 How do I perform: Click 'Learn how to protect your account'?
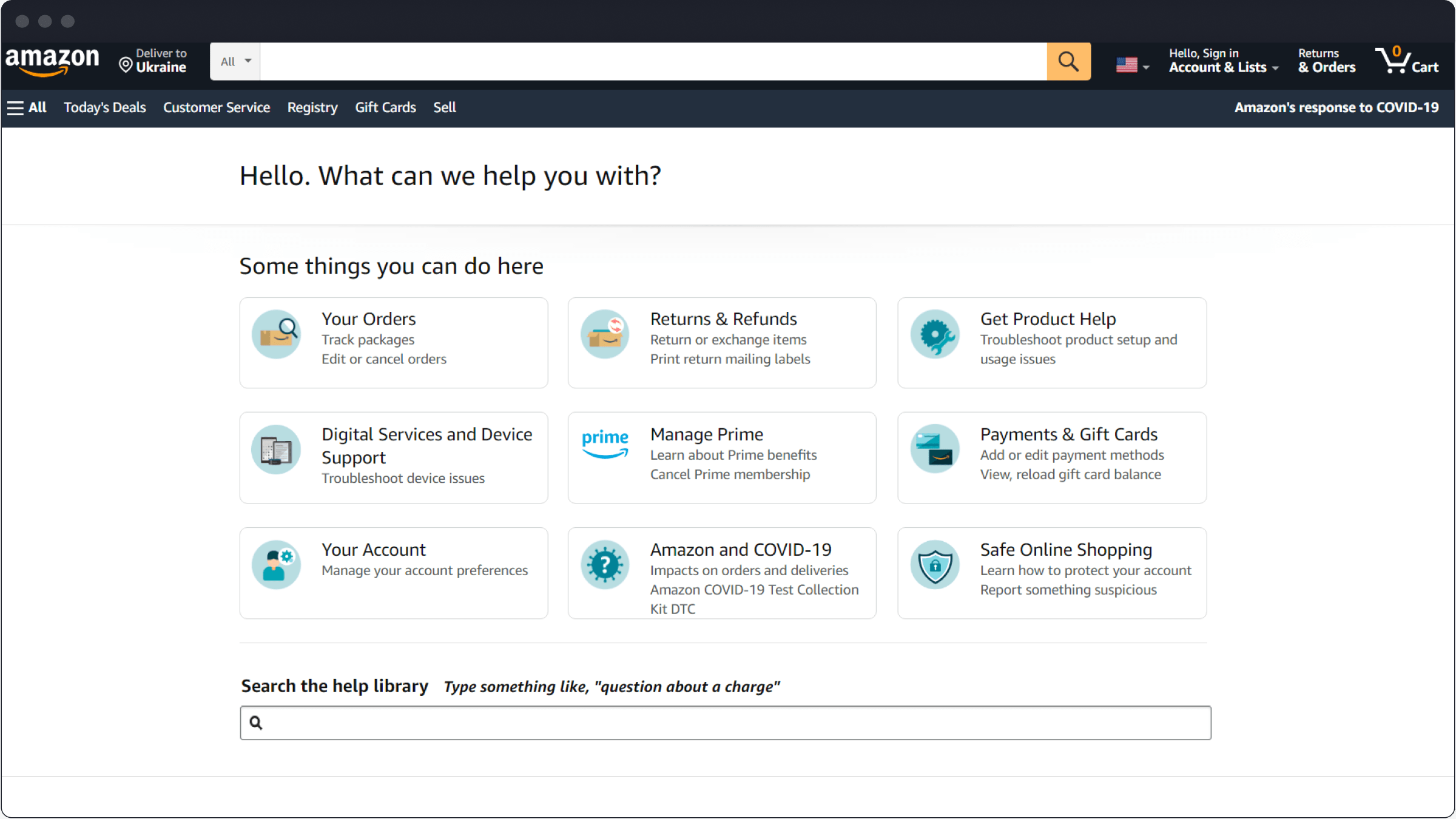(x=1086, y=570)
